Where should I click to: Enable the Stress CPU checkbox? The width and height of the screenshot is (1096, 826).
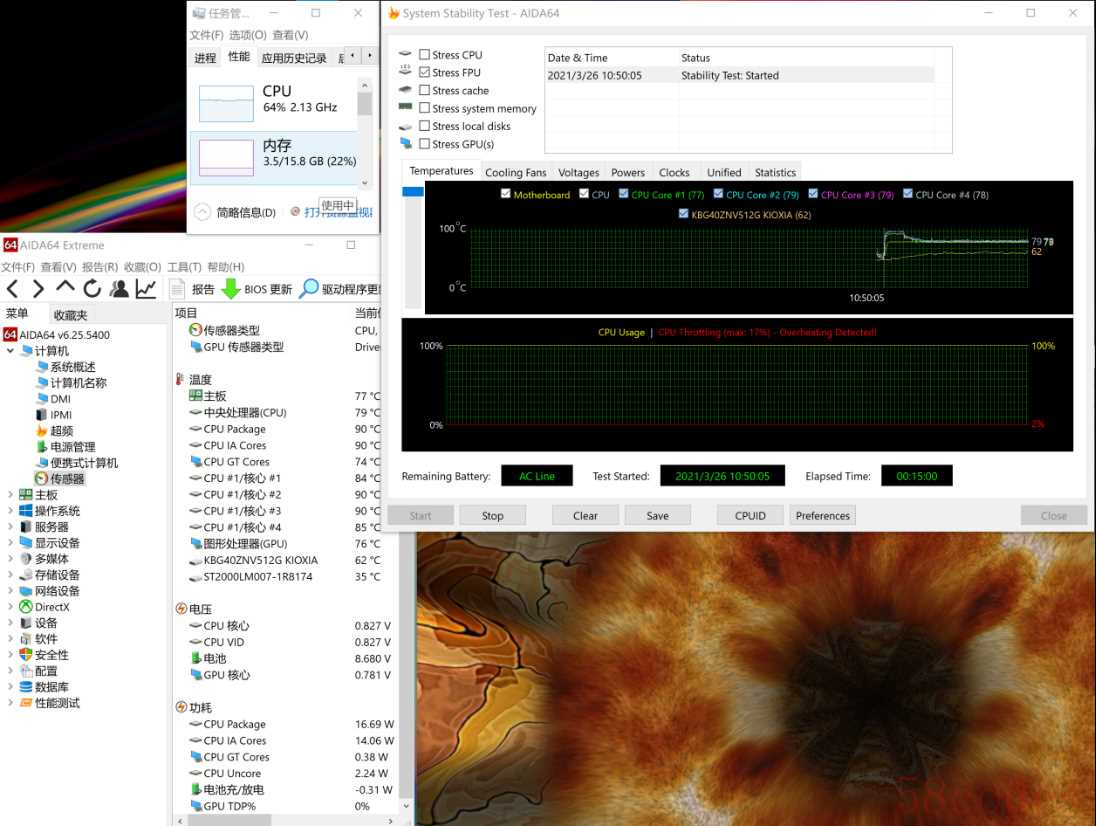point(425,55)
